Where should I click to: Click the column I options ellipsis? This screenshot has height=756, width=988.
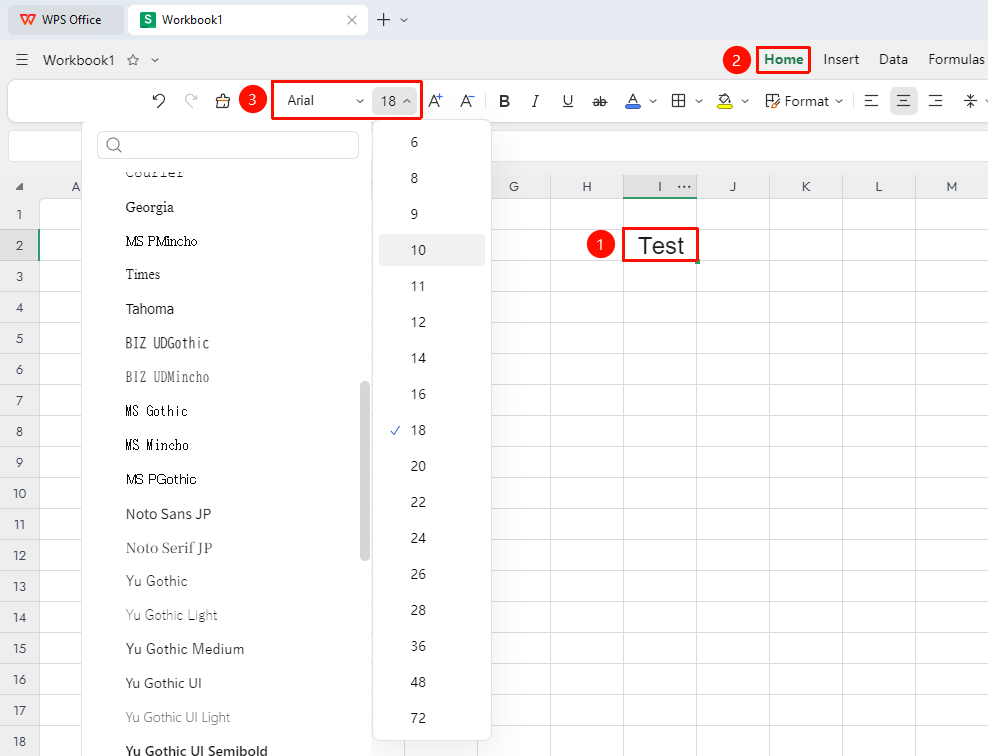(x=684, y=186)
